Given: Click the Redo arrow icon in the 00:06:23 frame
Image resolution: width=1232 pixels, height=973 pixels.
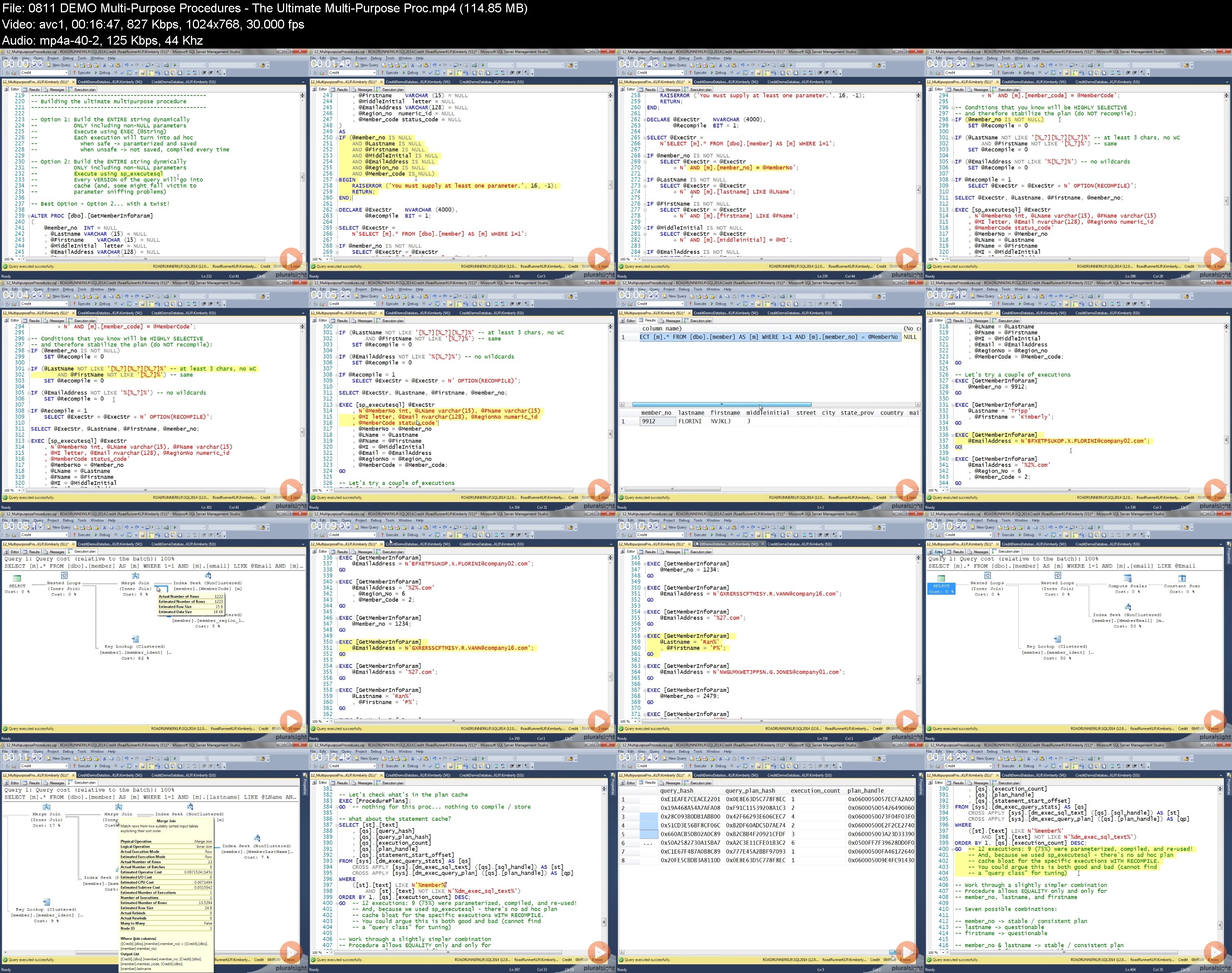Looking at the screenshot, I should click(x=753, y=296).
